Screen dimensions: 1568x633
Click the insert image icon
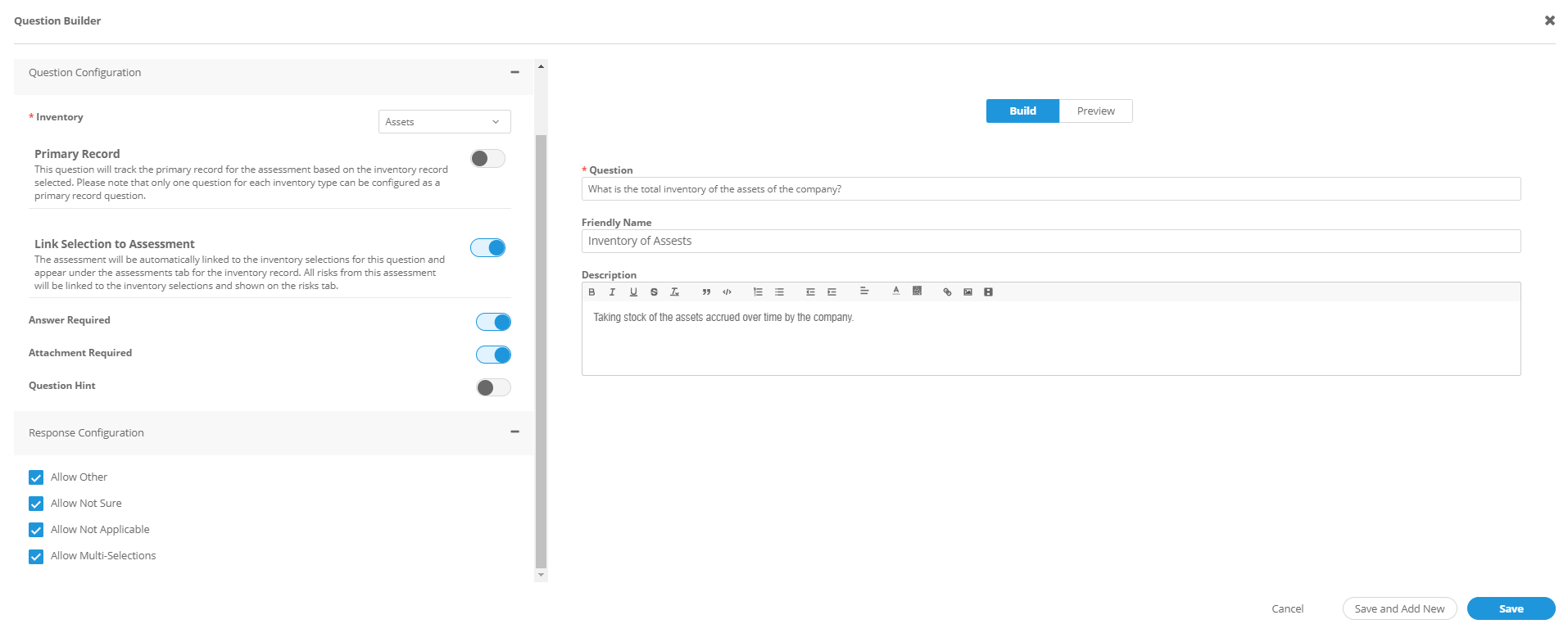[968, 292]
